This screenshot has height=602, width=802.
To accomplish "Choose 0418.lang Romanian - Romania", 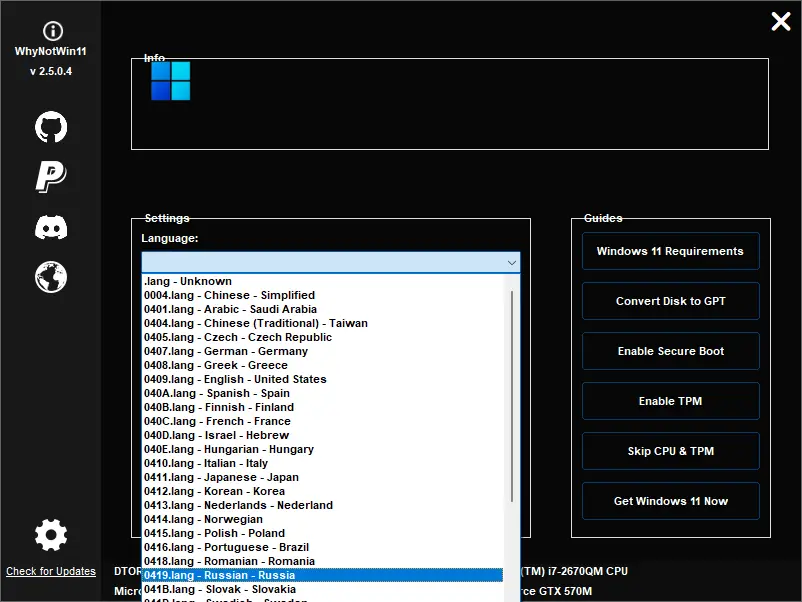I will pos(323,561).
